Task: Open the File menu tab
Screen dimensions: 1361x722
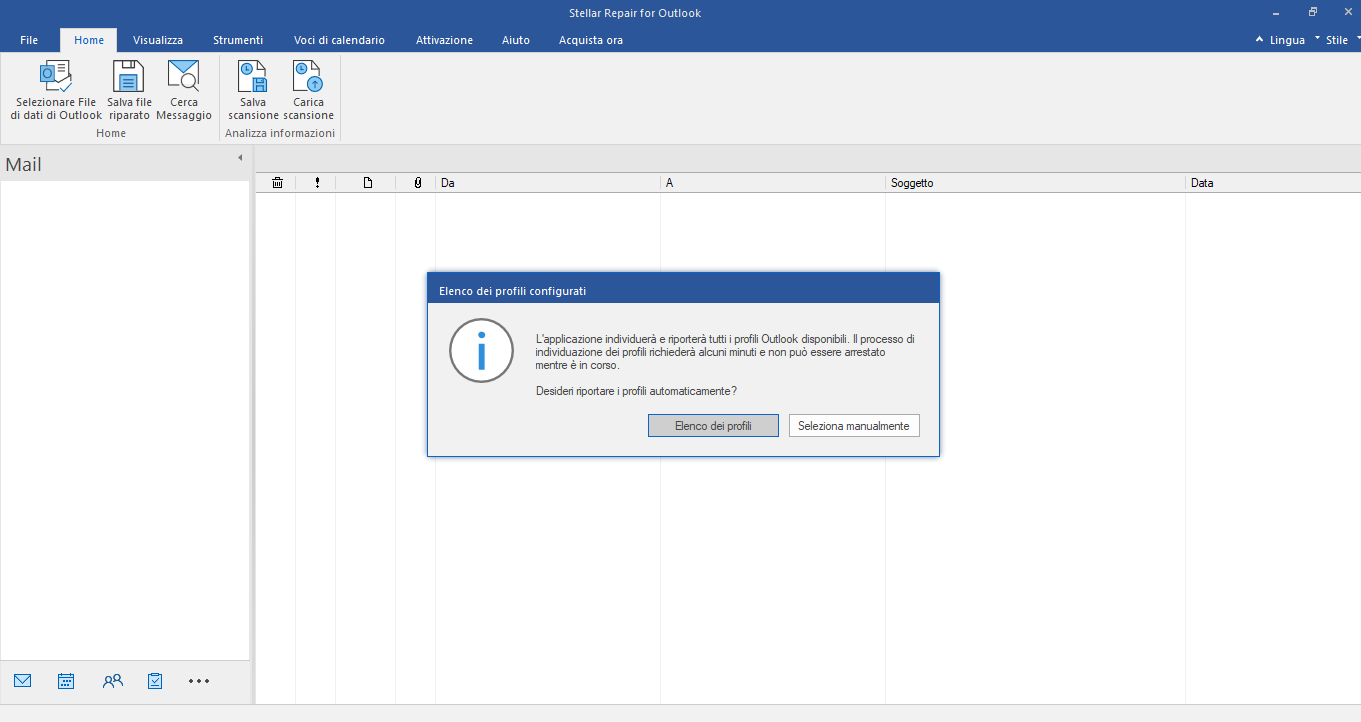Action: tap(29, 40)
